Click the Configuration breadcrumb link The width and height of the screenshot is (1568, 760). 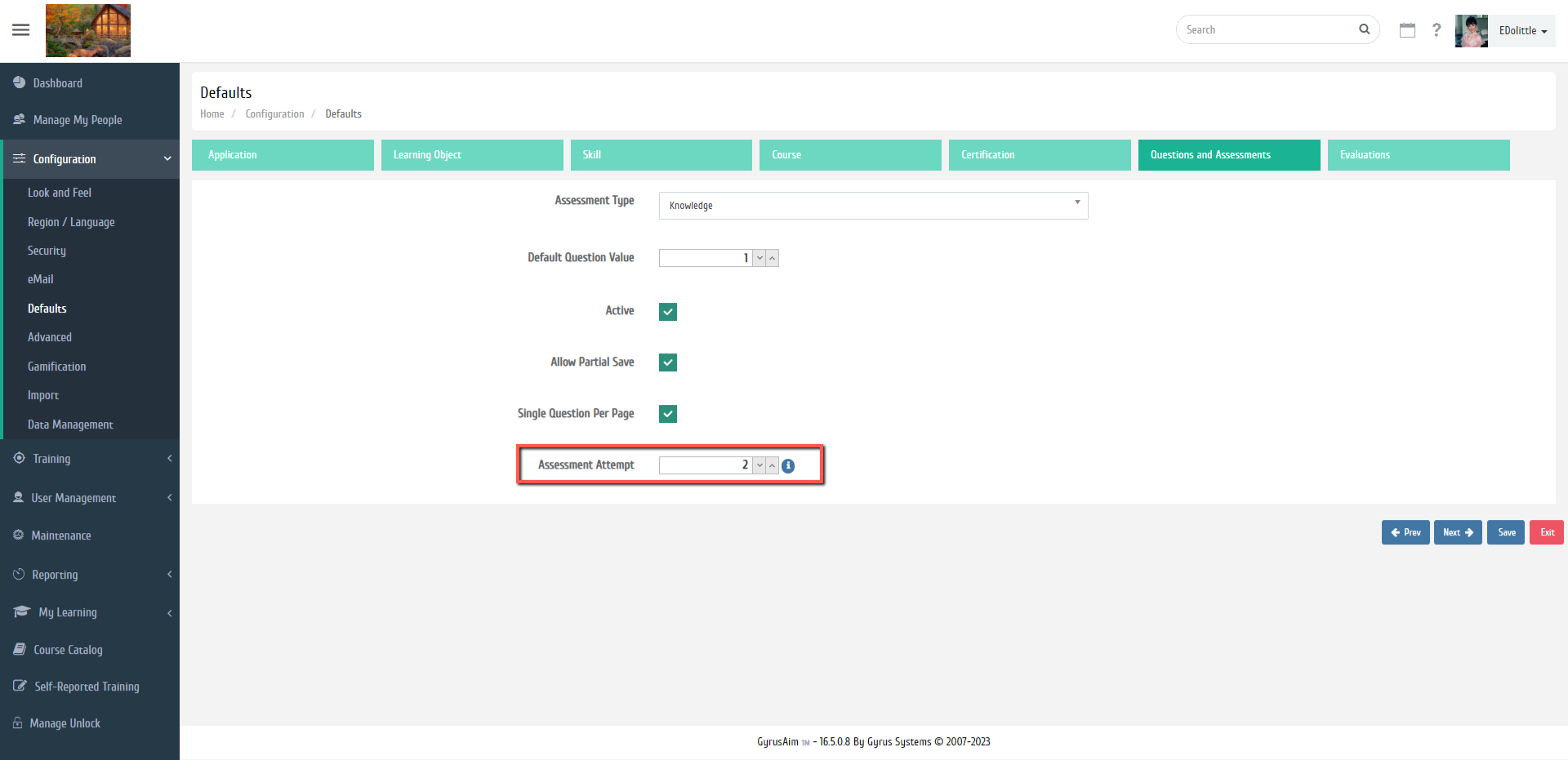point(274,114)
